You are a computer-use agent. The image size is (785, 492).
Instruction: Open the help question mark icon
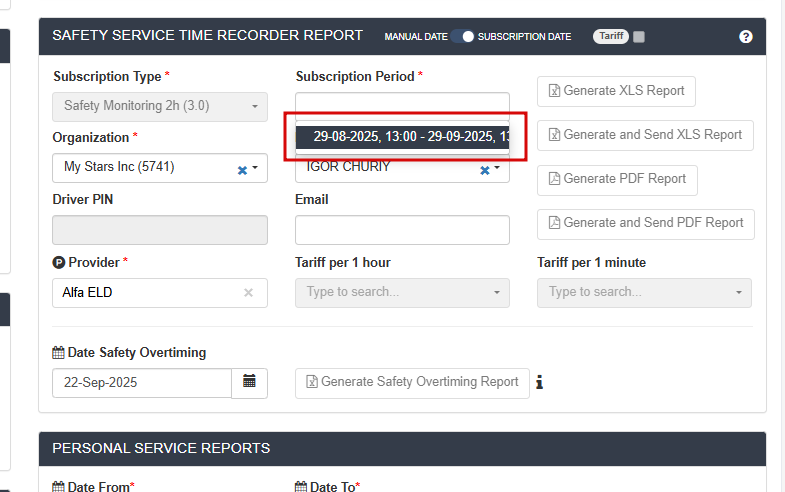745,37
